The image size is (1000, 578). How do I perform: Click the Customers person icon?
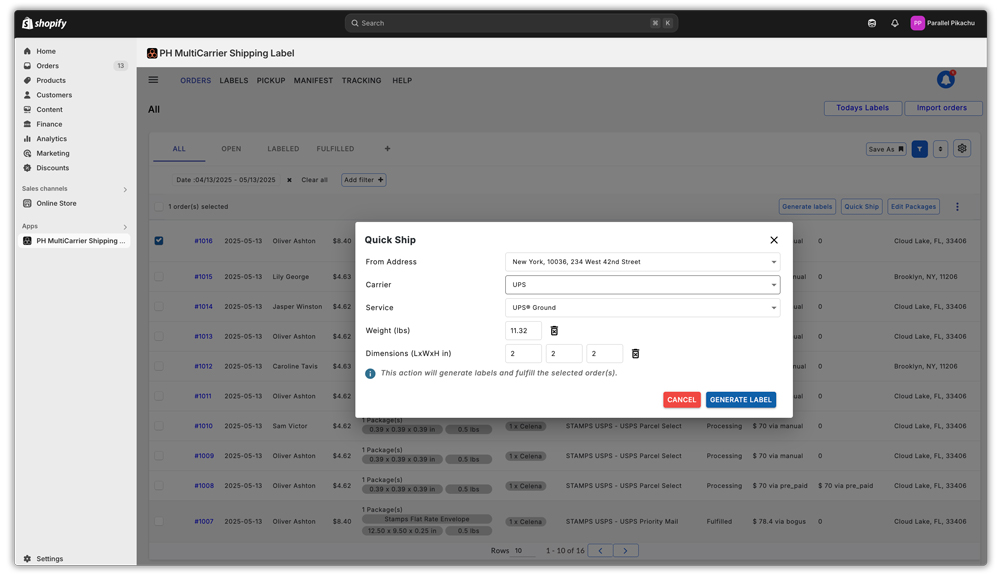point(27,95)
